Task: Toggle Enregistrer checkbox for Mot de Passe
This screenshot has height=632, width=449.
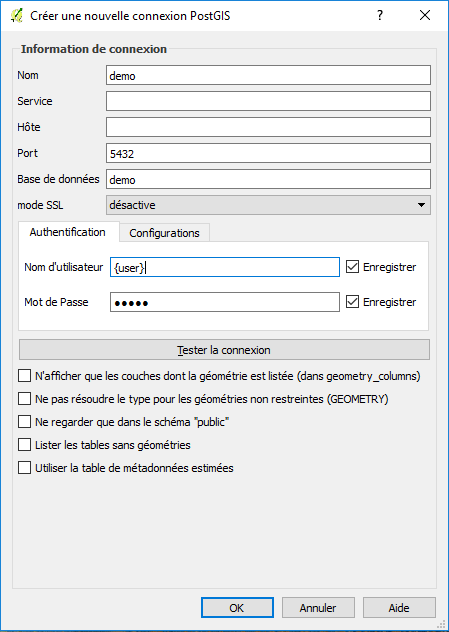Action: [x=352, y=302]
